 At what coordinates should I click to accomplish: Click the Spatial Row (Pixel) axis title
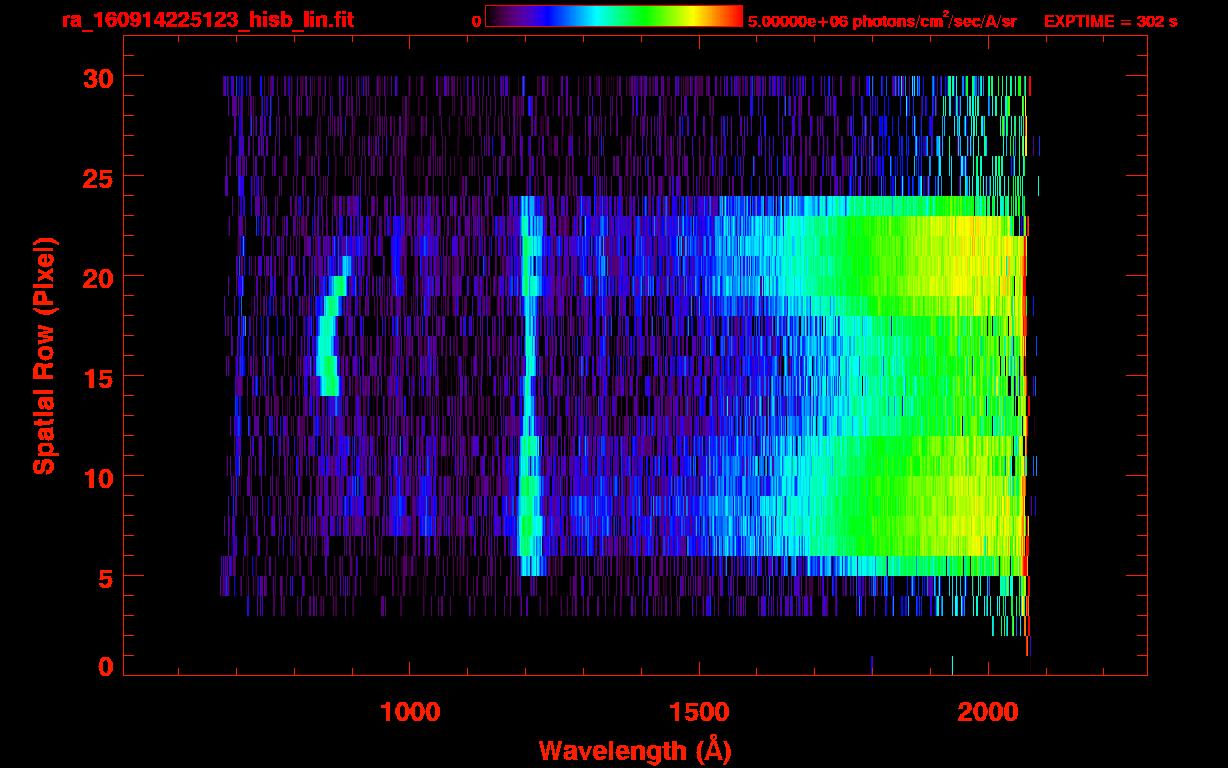(x=44, y=356)
